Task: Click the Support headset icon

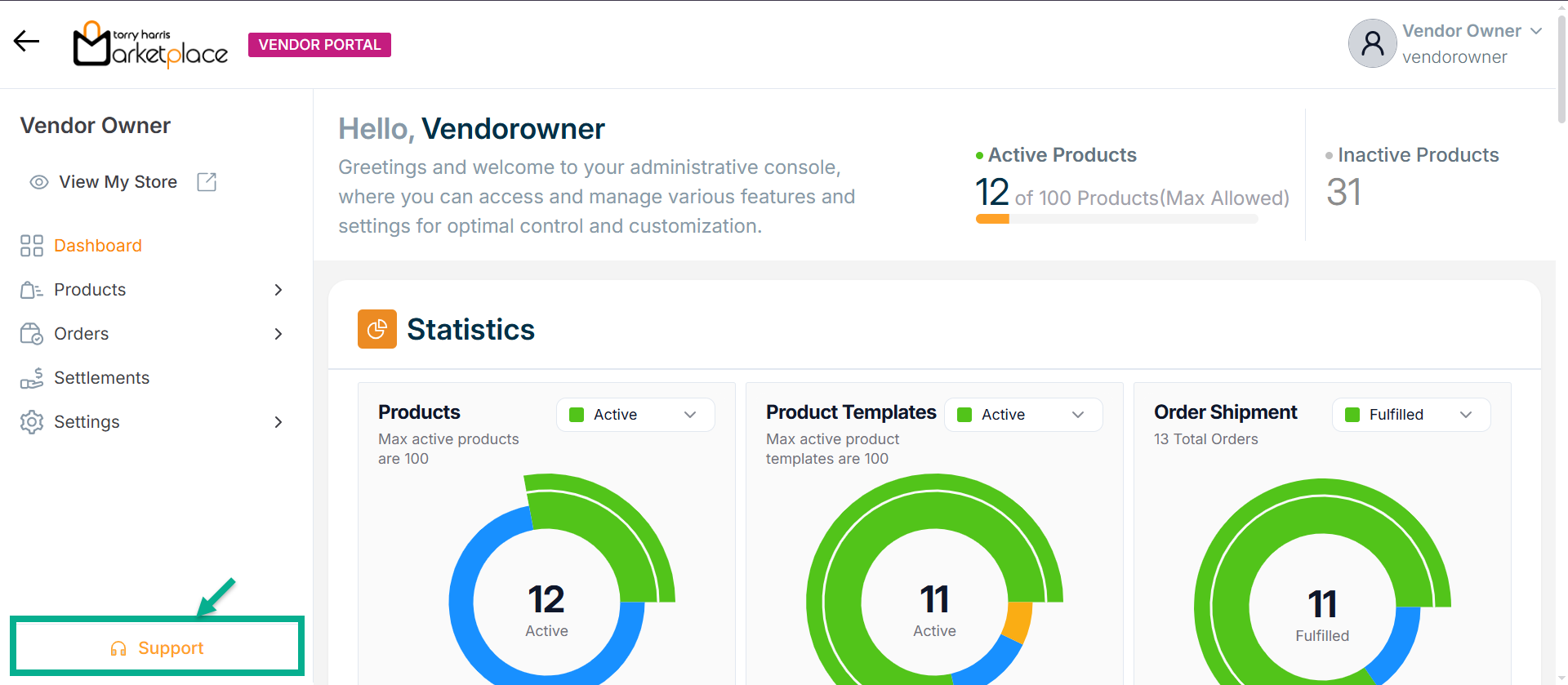Action: coord(118,648)
